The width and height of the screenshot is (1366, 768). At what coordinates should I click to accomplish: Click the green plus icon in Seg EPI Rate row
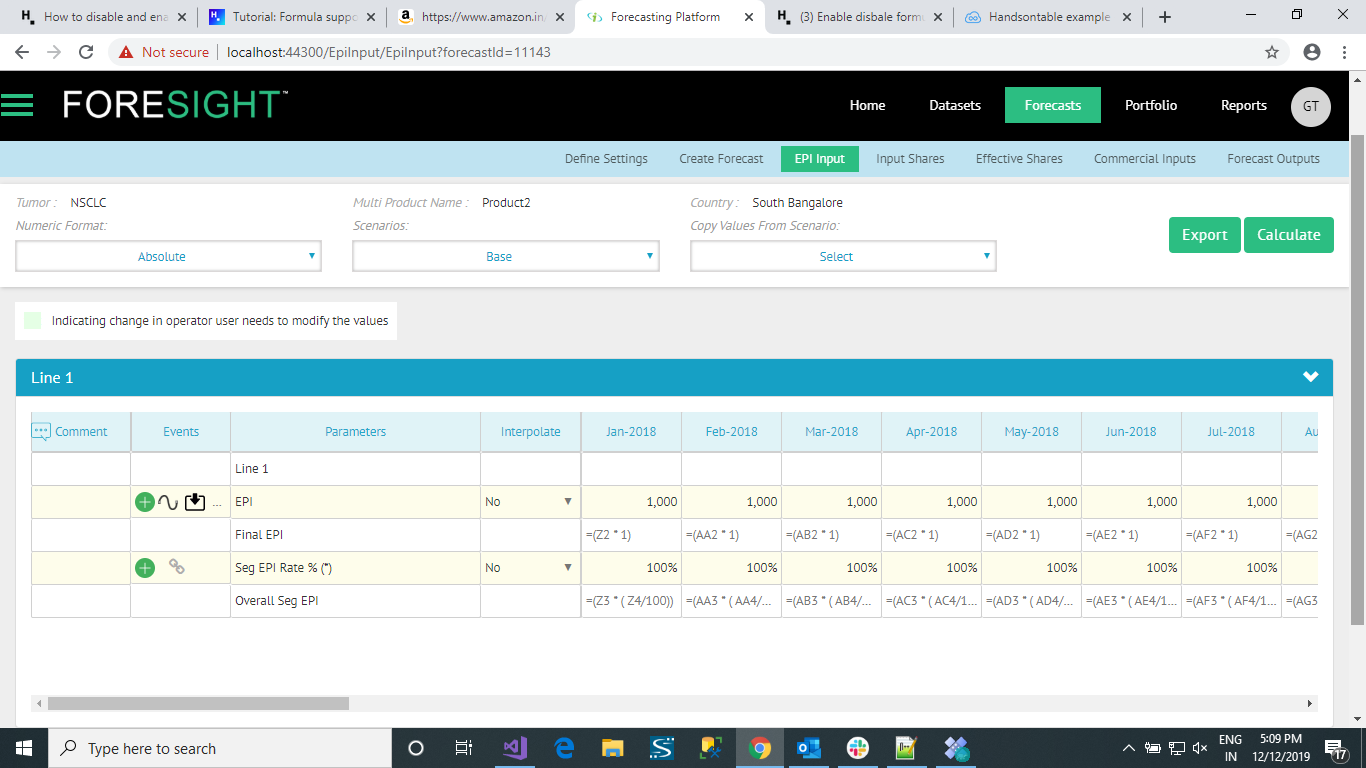tap(144, 568)
